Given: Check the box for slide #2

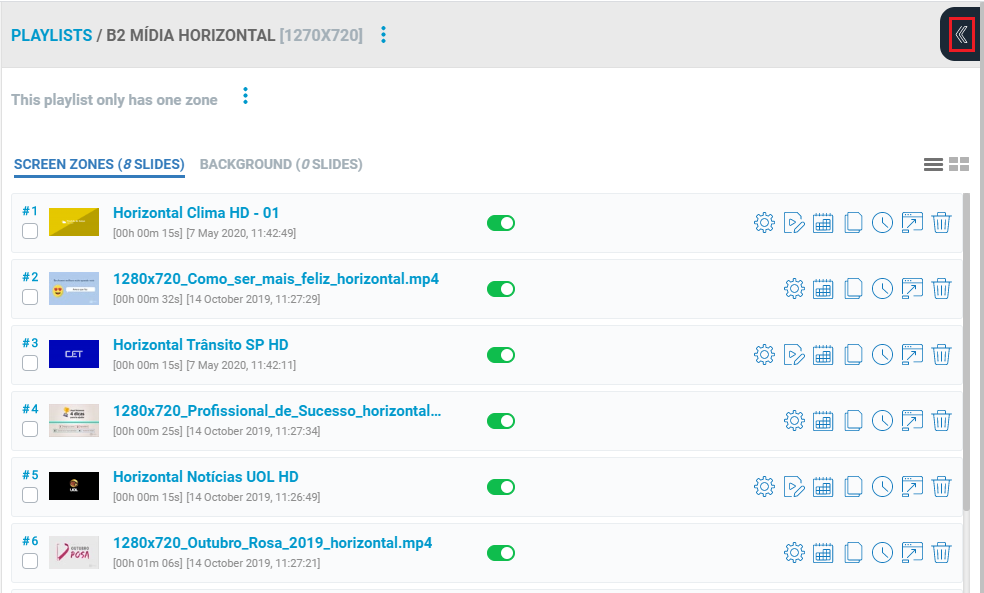Looking at the screenshot, I should [30, 297].
